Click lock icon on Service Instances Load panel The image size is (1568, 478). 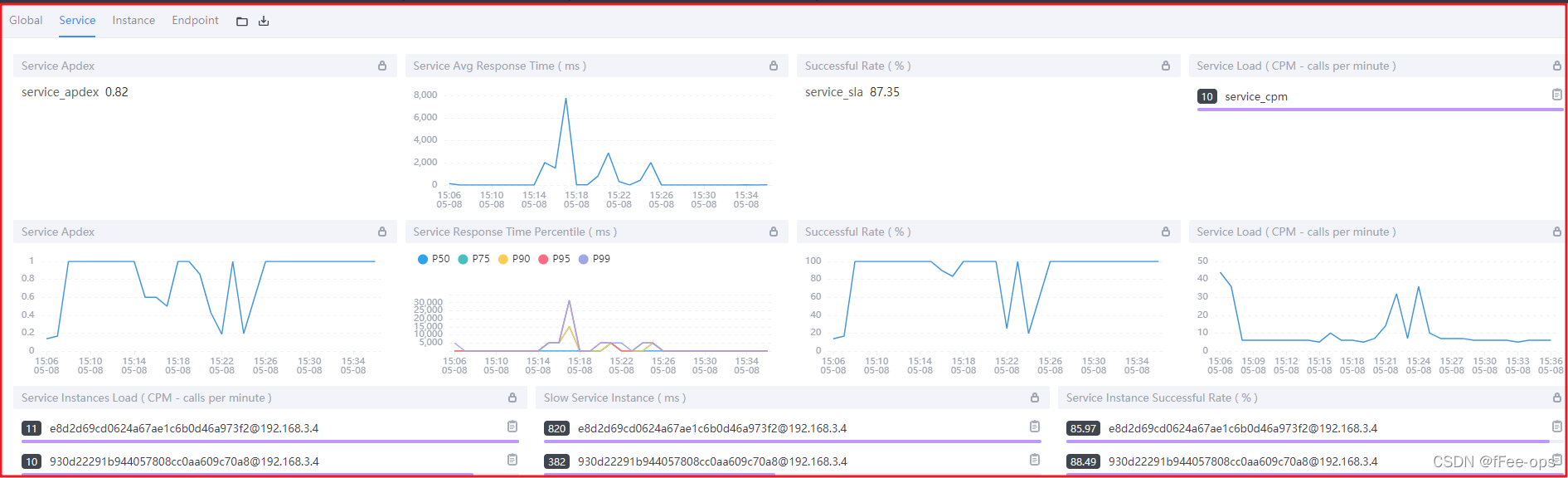(512, 398)
